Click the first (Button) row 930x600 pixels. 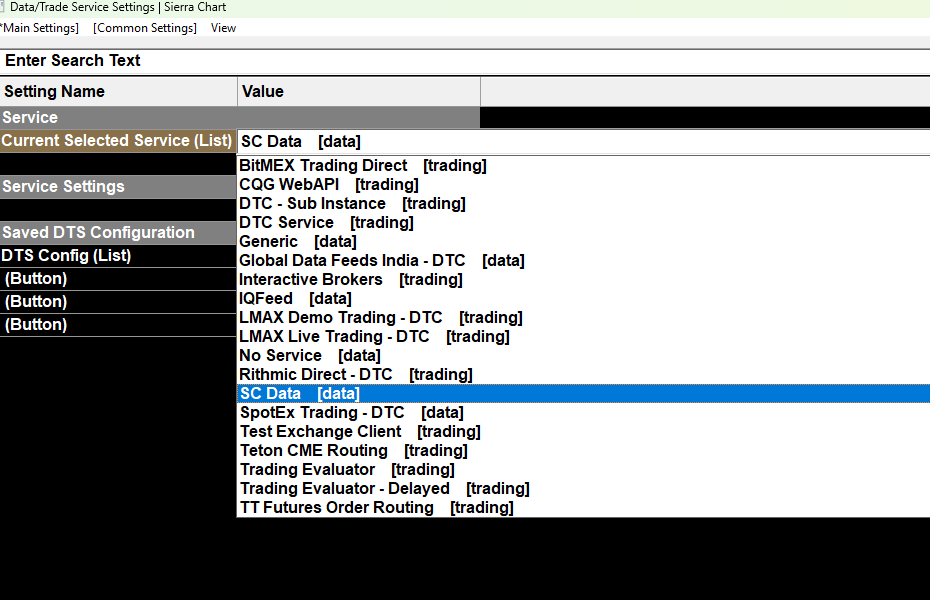click(118, 279)
